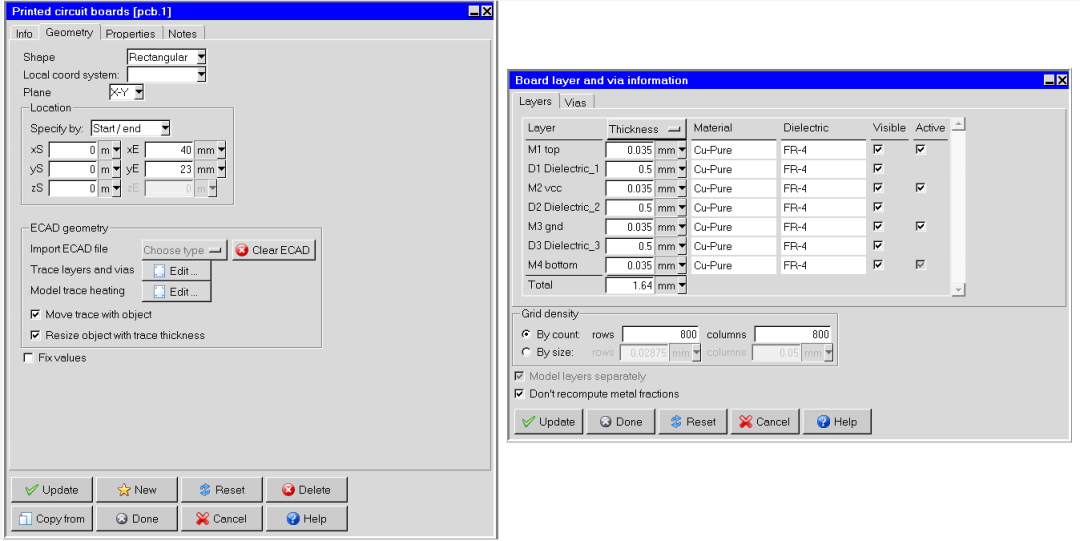Click Edit for Model trace heating
Screen dimensions: 1080x541
pyautogui.click(x=176, y=292)
